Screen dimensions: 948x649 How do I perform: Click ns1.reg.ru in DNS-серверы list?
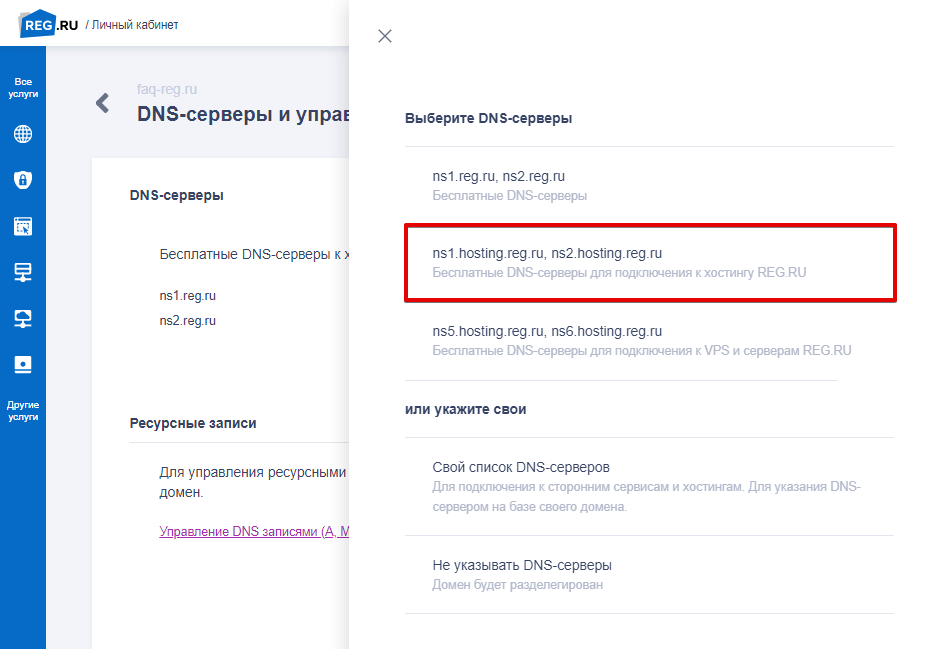point(187,296)
